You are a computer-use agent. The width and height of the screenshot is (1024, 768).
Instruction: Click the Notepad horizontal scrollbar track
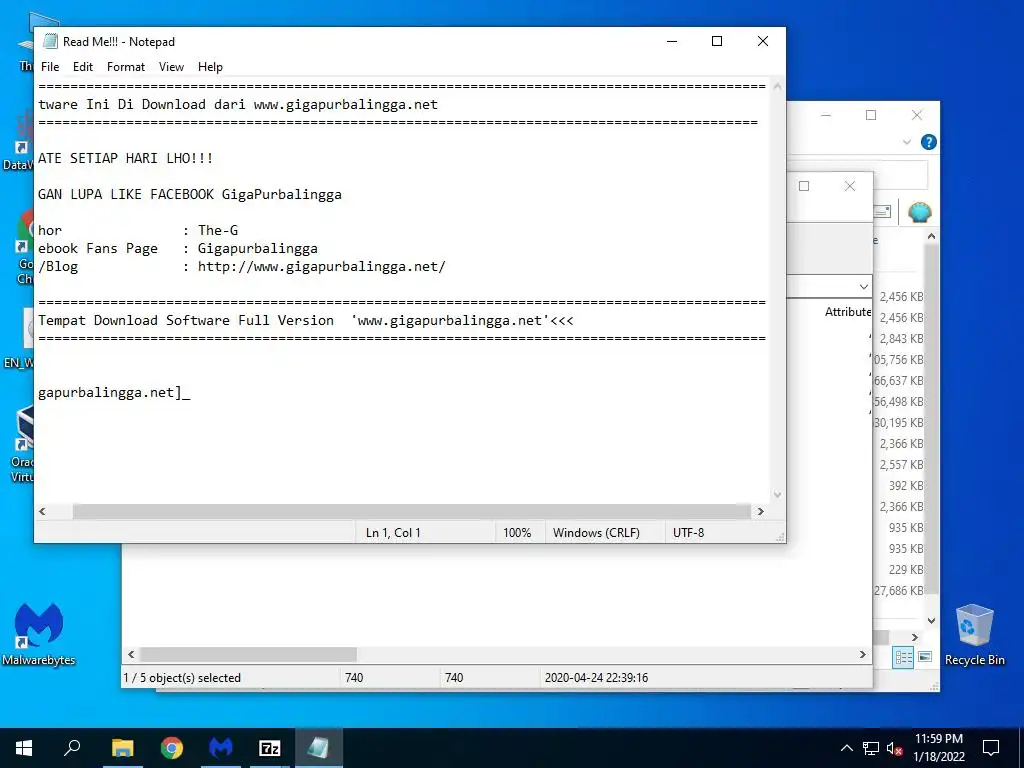click(x=411, y=511)
